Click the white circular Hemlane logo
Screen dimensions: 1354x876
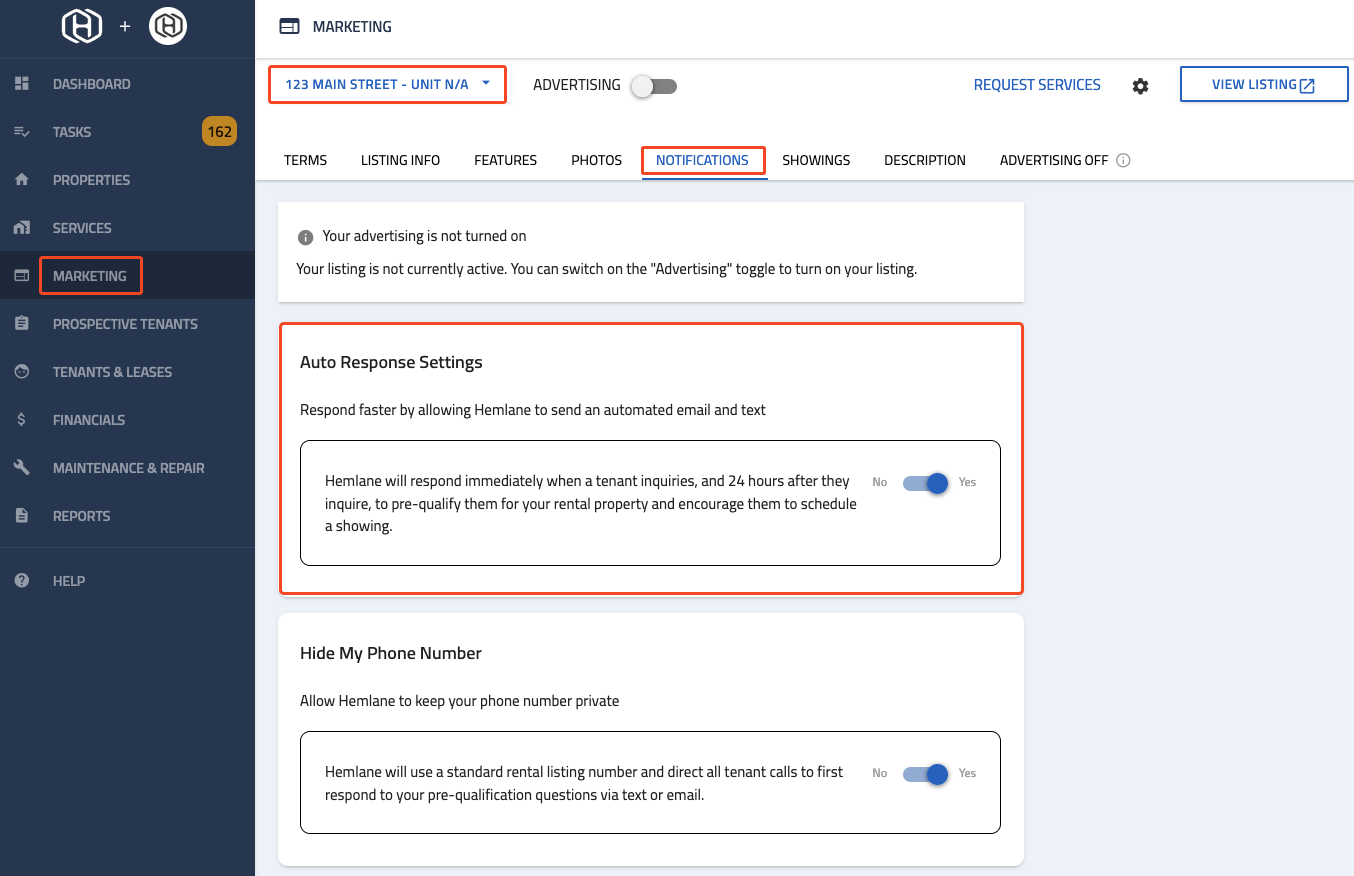168,27
